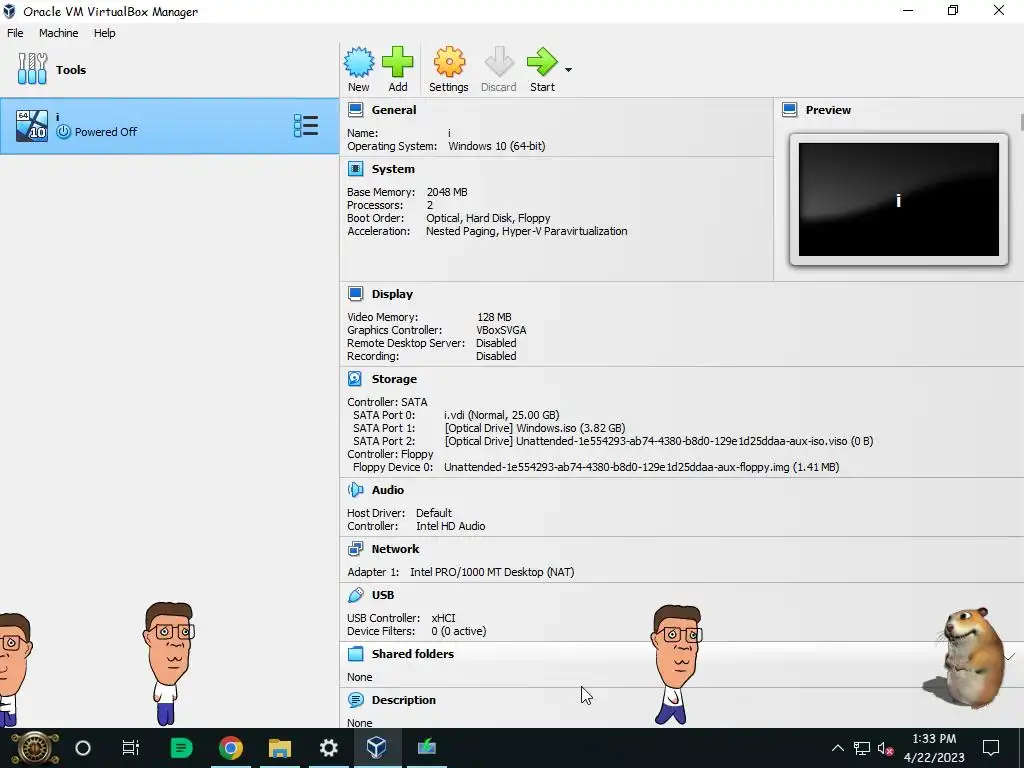This screenshot has width=1024, height=768.
Task: Open the Display section header link
Action: point(392,294)
